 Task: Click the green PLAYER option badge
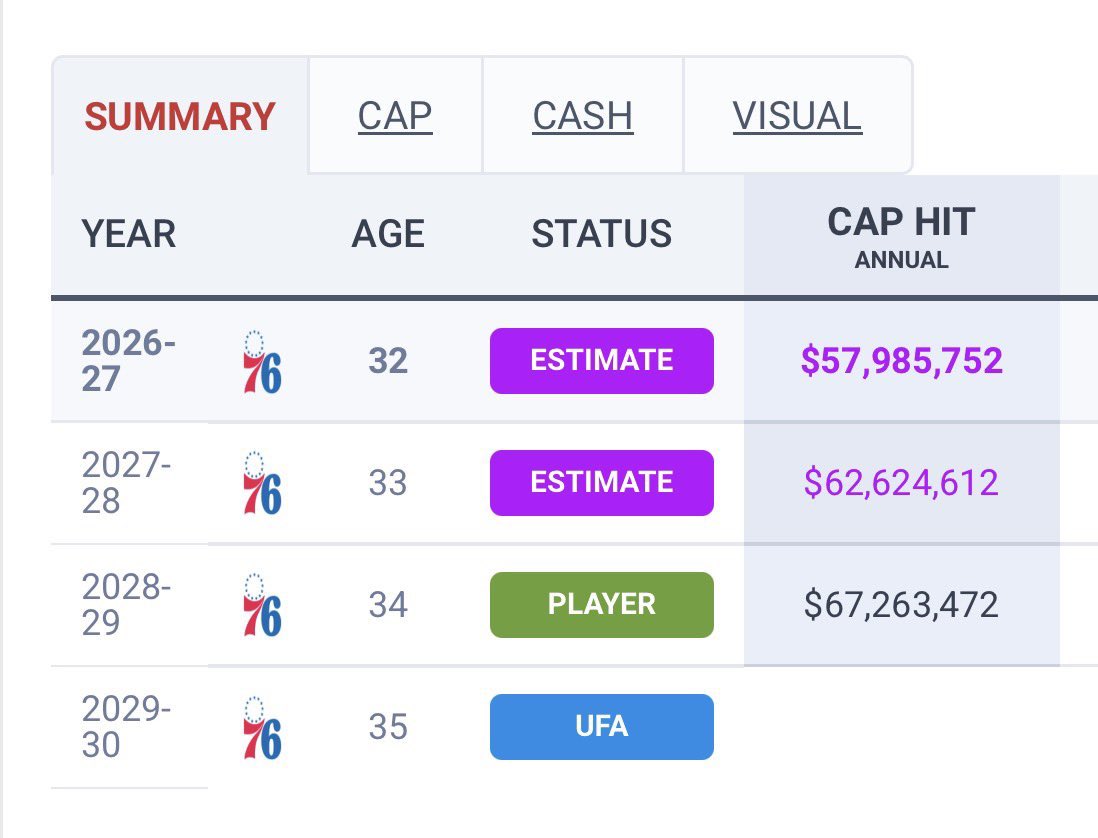(x=602, y=604)
